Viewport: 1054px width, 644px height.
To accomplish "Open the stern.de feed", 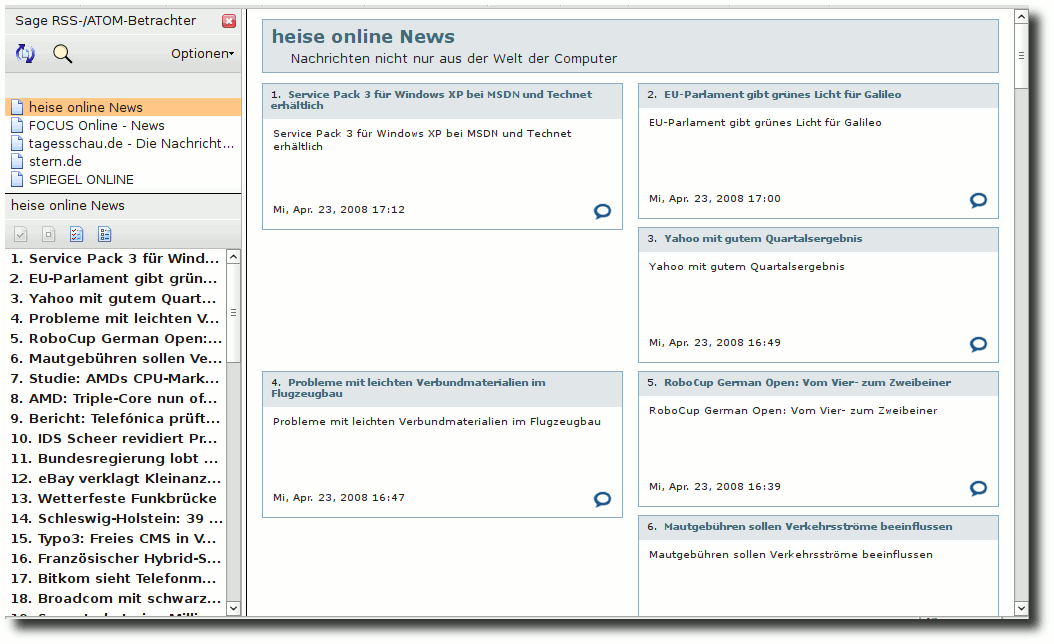I will 123,161.
